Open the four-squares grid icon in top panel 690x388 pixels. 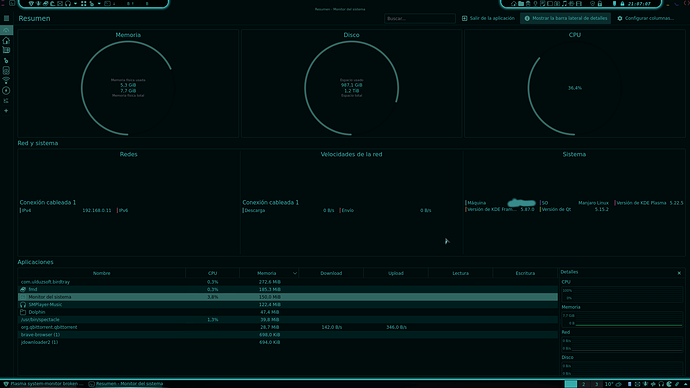[84, 4]
